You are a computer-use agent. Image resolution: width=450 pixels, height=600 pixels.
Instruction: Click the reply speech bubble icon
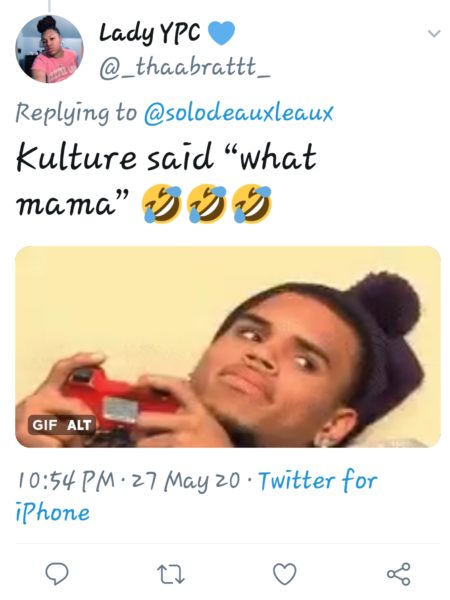click(x=57, y=574)
